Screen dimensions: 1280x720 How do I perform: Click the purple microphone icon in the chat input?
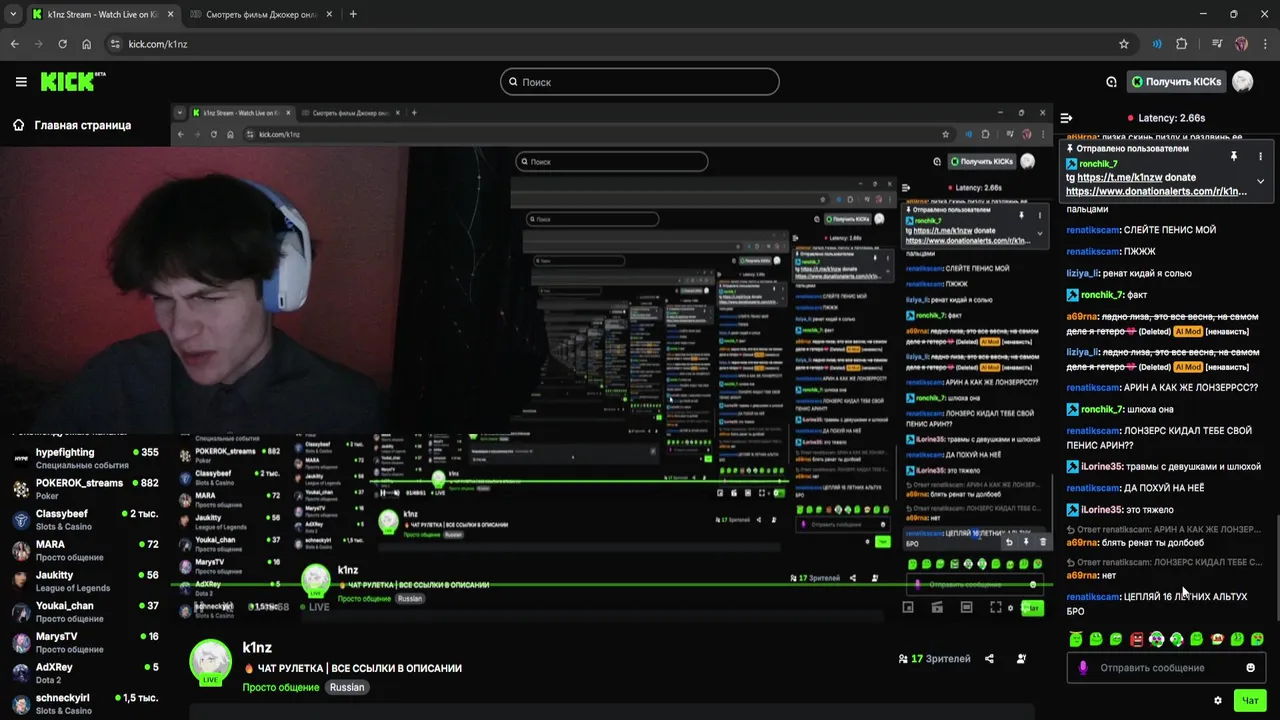(1083, 668)
